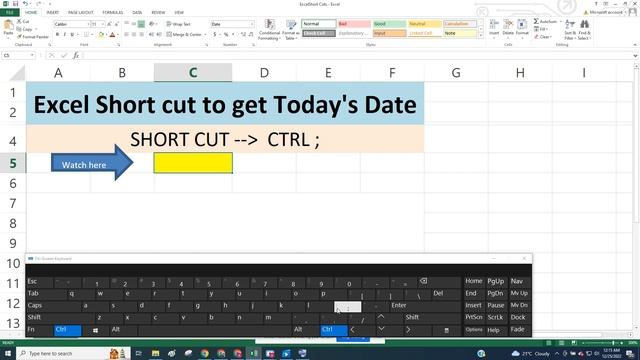Toggle the highlighted middle align icon

click(141, 24)
